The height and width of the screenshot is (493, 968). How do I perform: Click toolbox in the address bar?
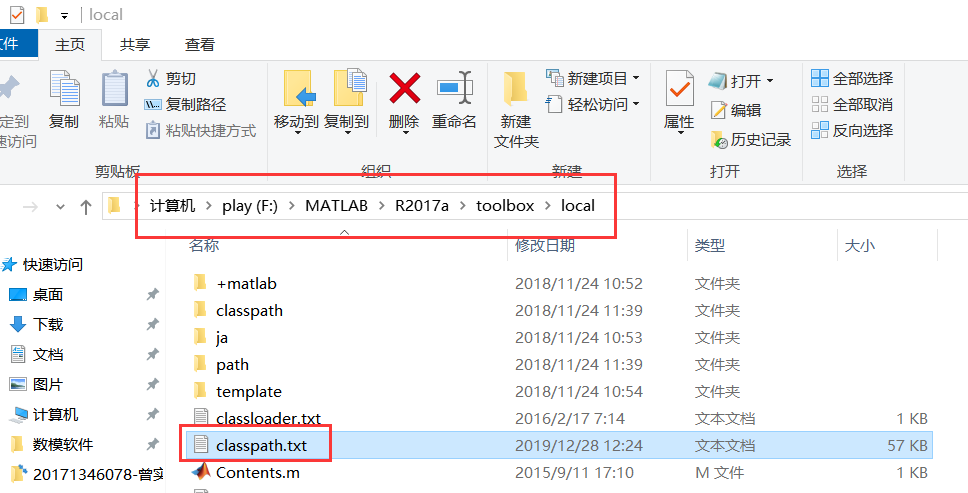(505, 205)
